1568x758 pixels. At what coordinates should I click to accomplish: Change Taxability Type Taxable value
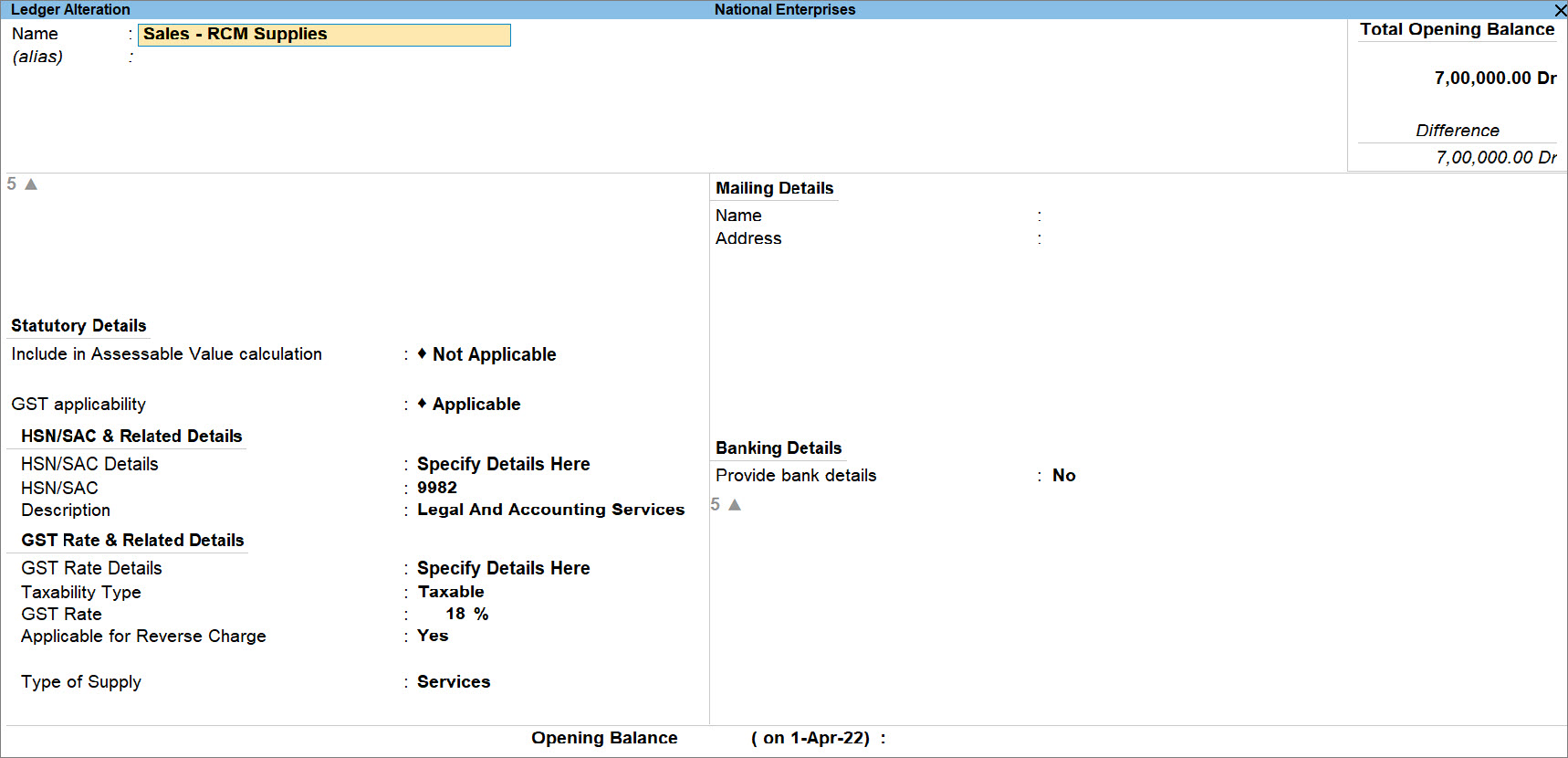click(451, 592)
